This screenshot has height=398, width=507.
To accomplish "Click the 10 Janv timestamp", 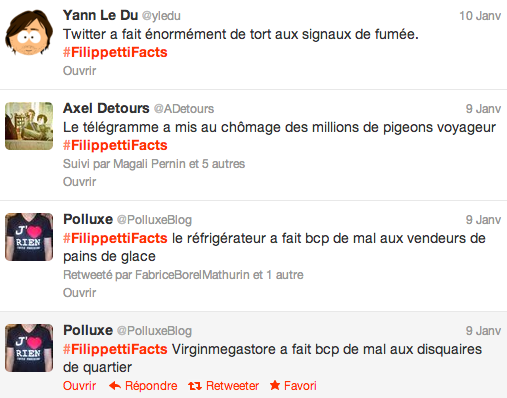I will point(480,16).
